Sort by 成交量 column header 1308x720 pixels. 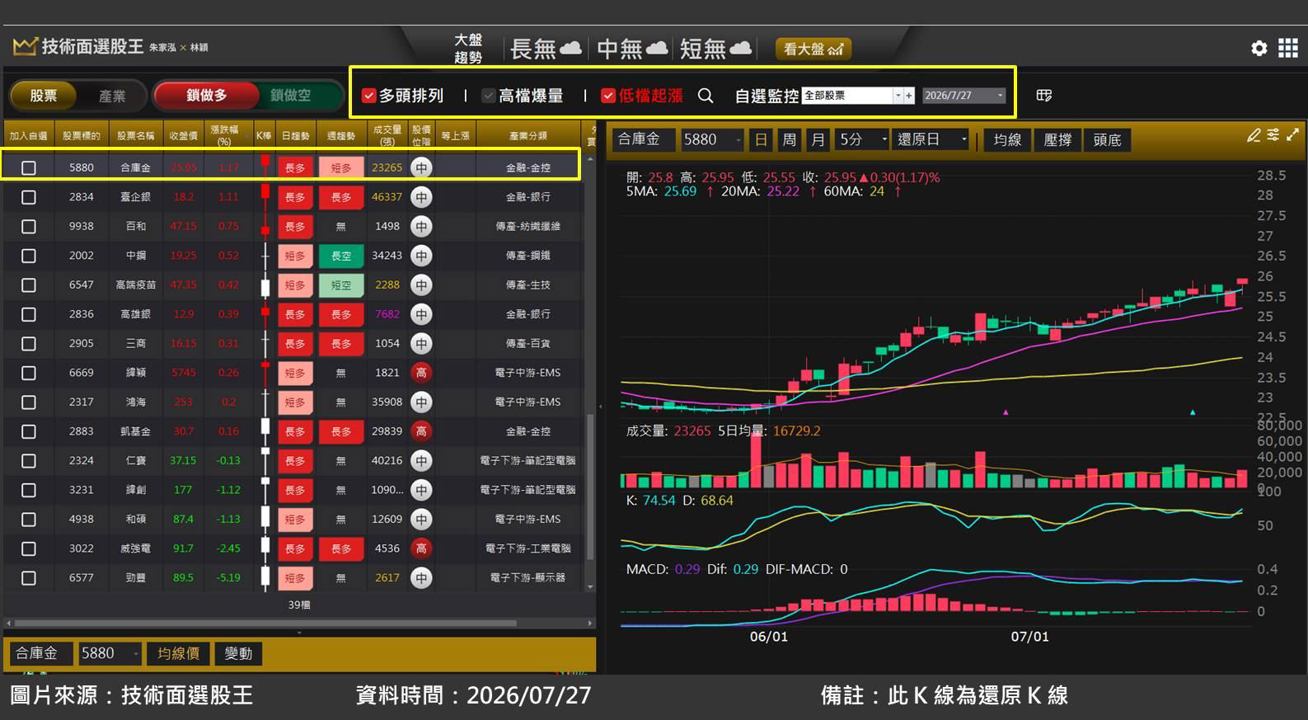coord(387,134)
